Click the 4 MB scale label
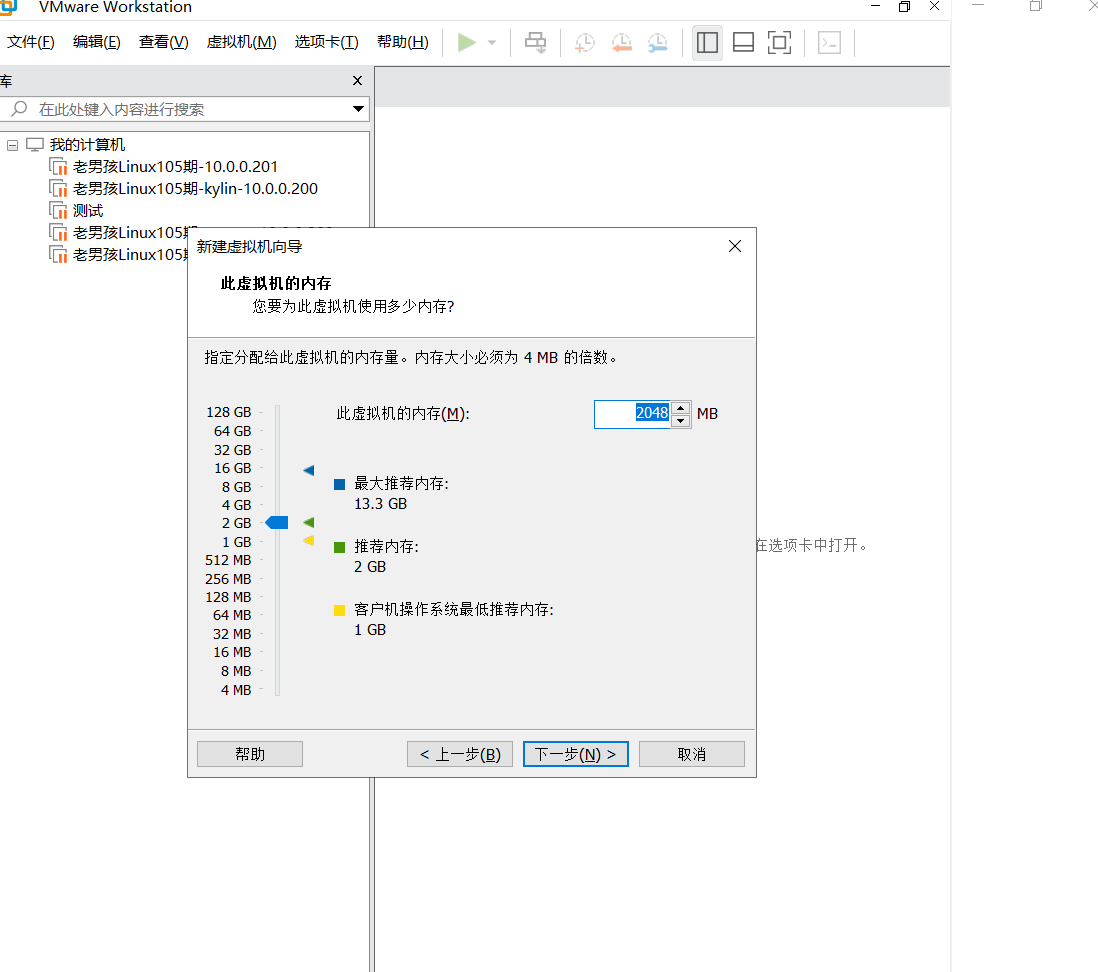 coord(236,690)
